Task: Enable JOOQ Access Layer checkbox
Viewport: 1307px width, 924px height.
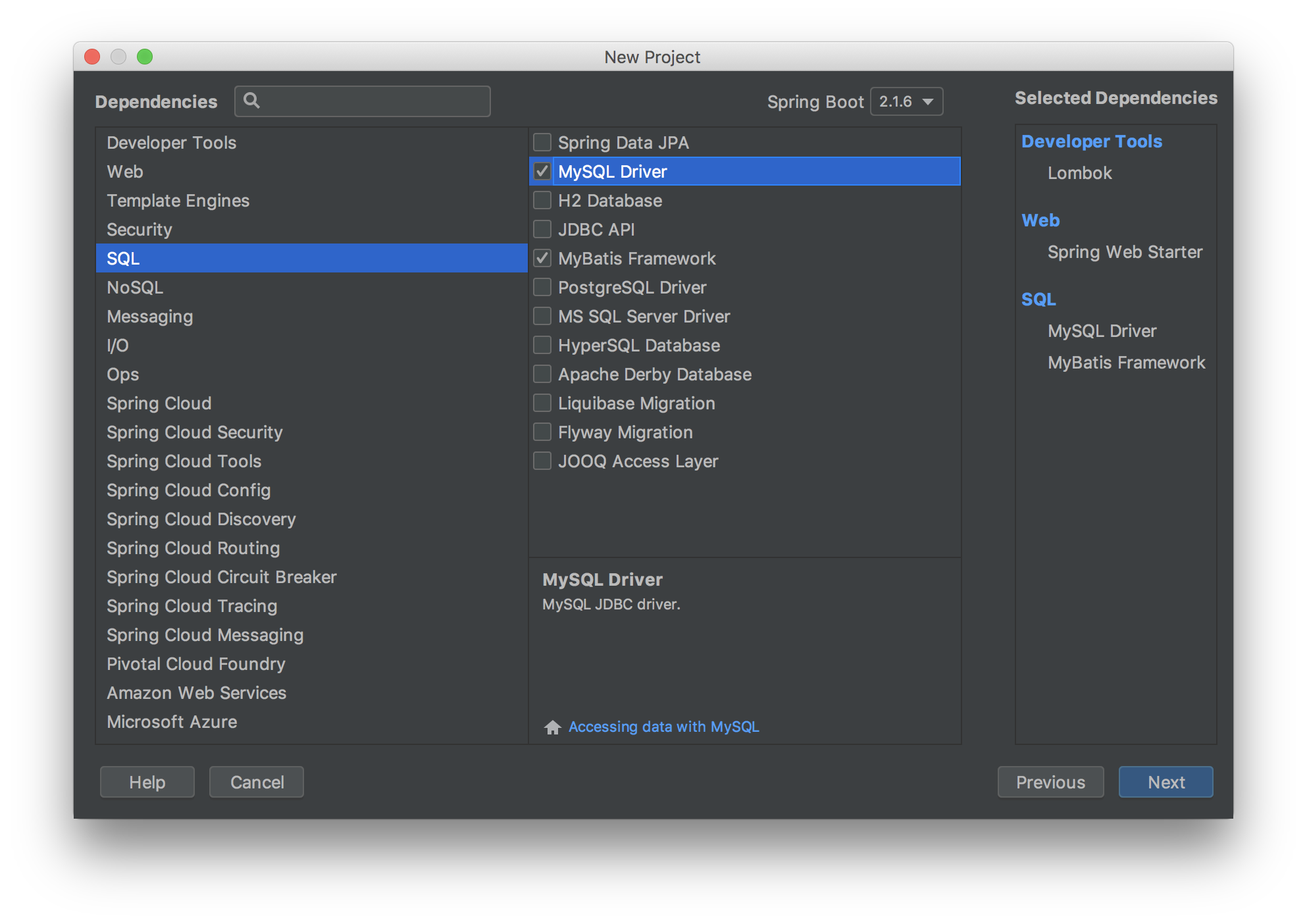Action: point(542,461)
